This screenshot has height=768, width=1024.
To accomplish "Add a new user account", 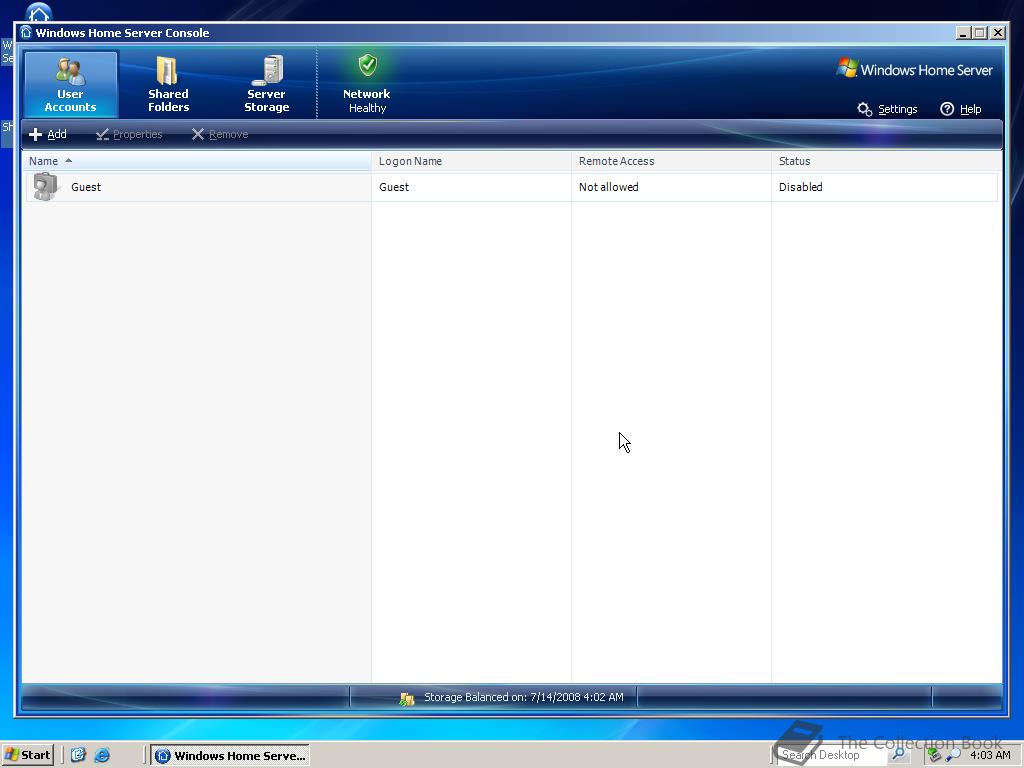I will pos(48,134).
